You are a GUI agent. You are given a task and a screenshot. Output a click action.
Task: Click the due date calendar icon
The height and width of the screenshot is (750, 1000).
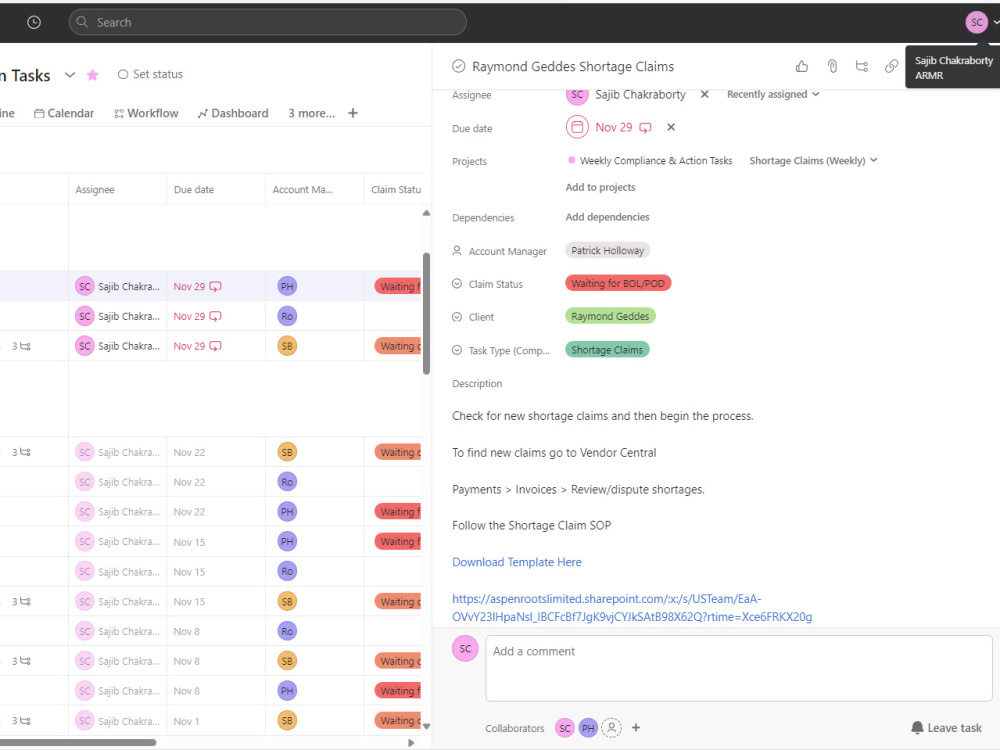pyautogui.click(x=577, y=127)
